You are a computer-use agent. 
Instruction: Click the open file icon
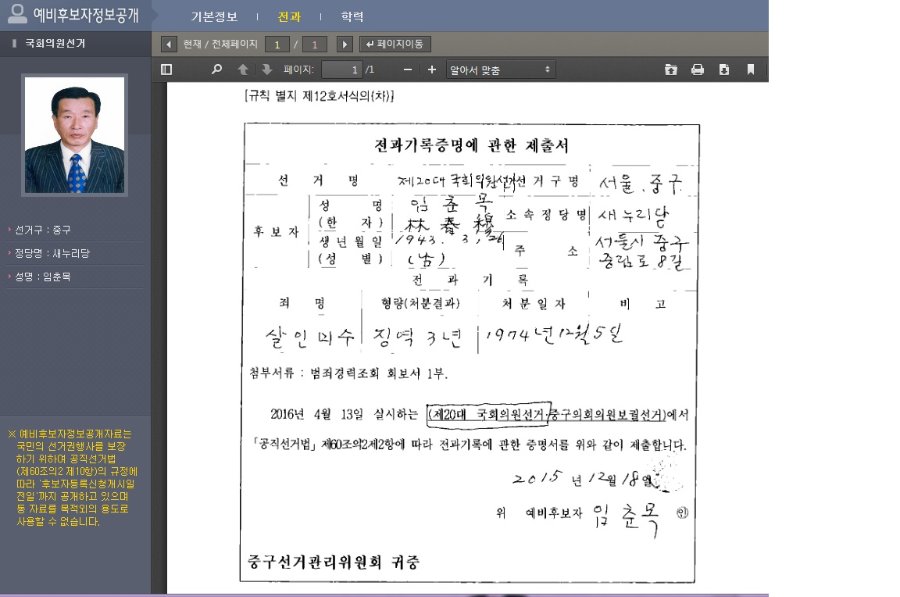[x=671, y=70]
